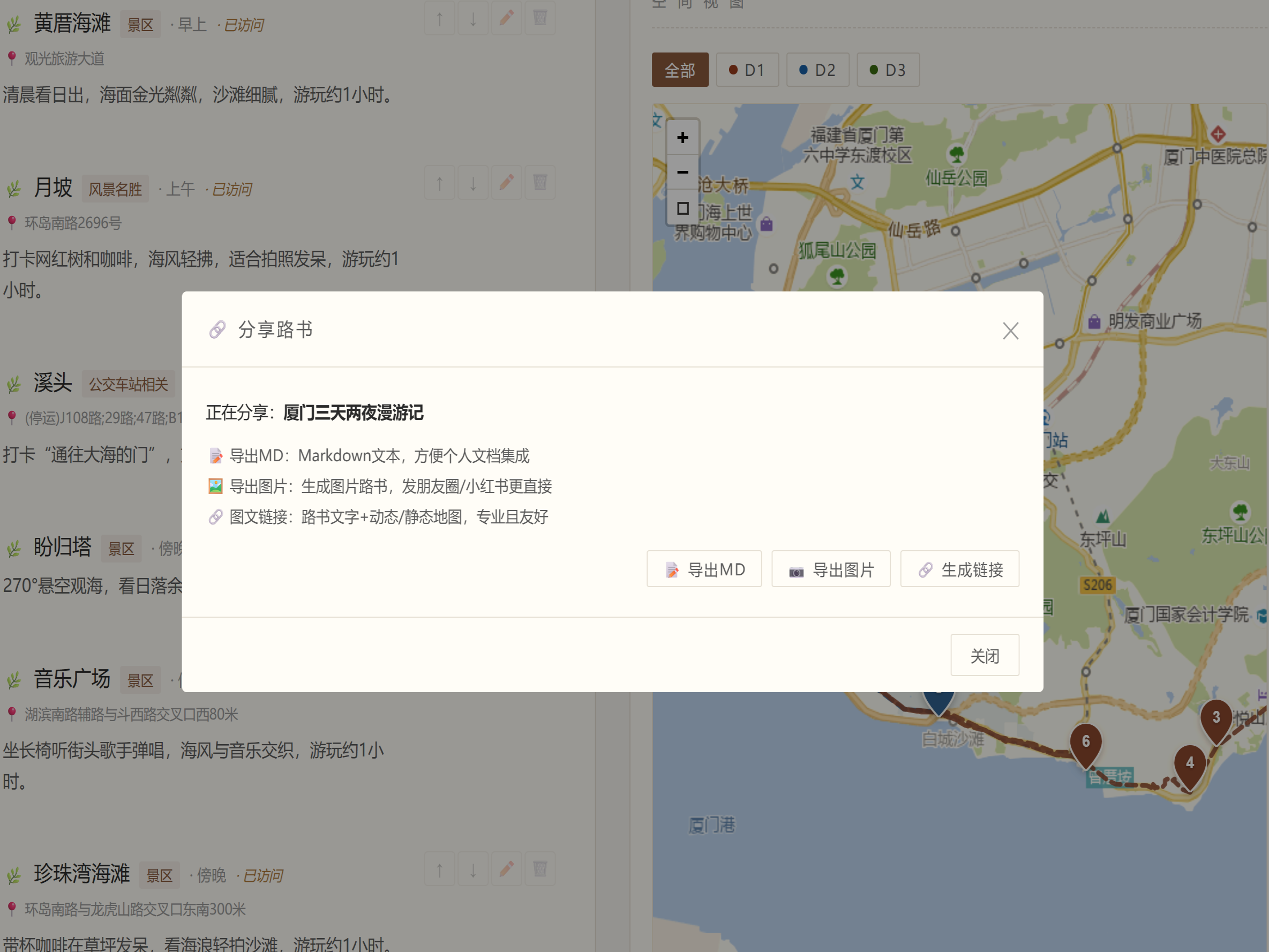Click the 景区 tag next to 黄厝海滩

click(140, 25)
